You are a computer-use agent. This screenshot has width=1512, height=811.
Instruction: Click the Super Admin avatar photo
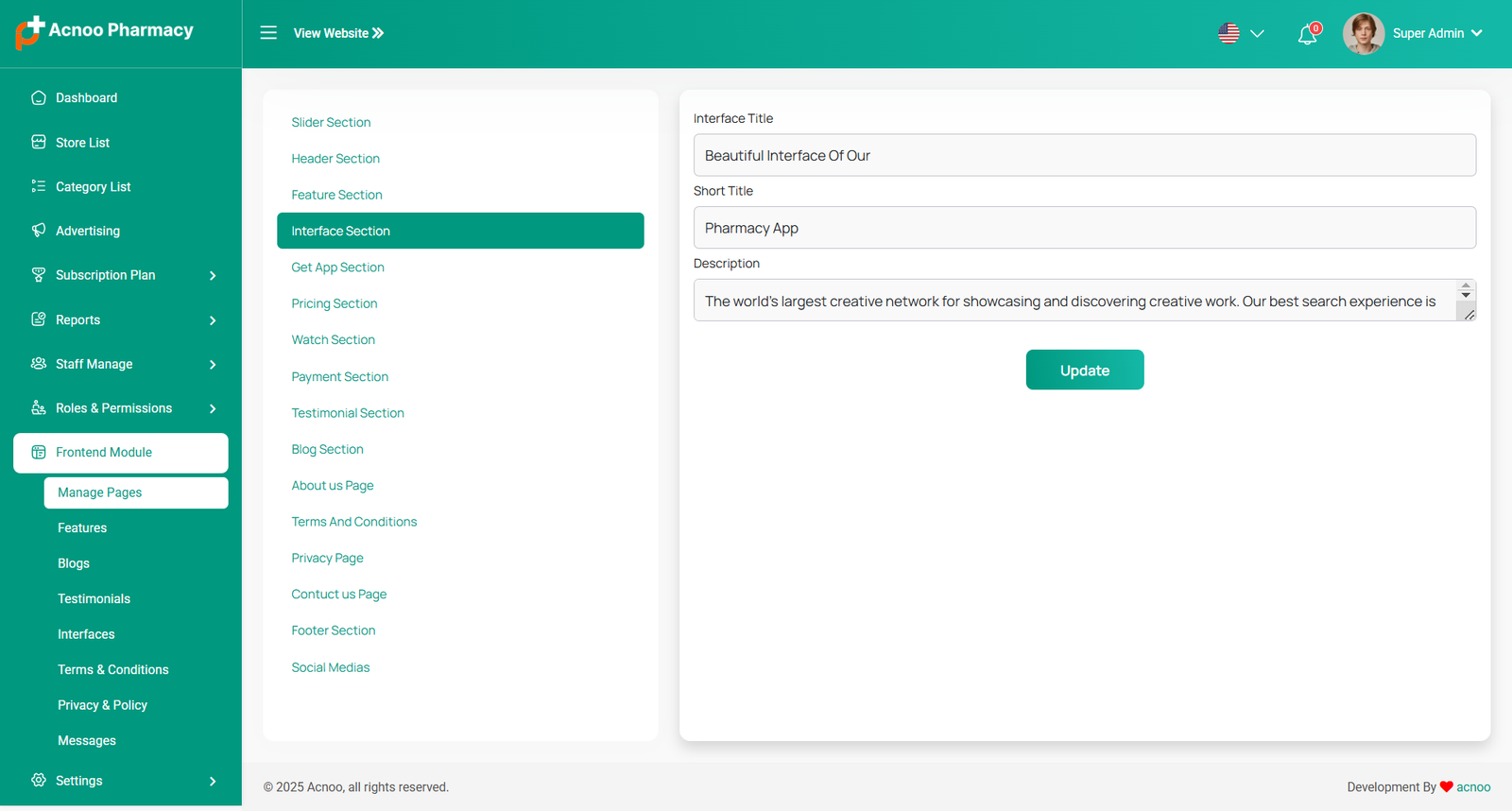1363,34
